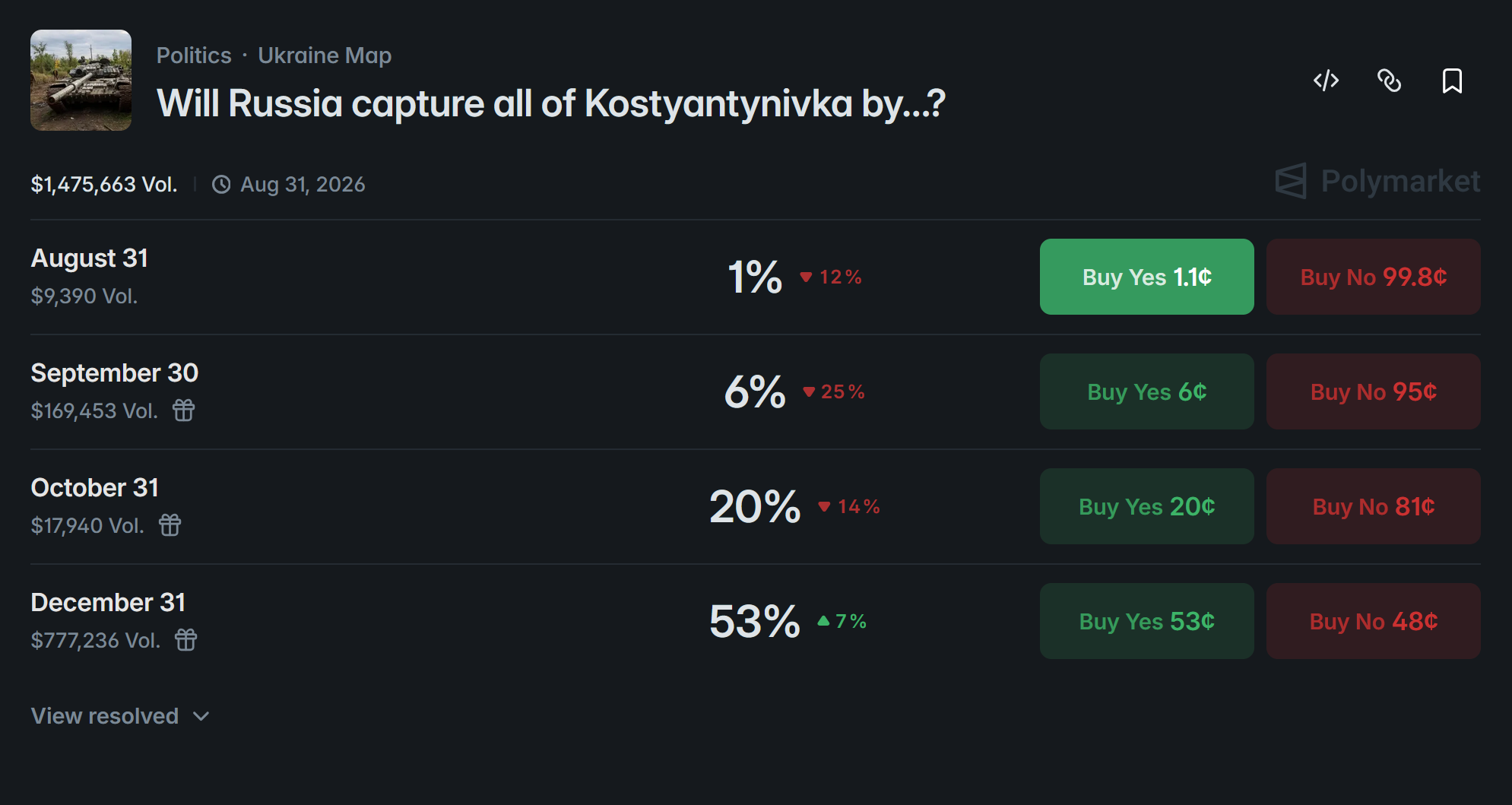
Task: Buy No at 99.8¢ for August 31
Action: 1373,277
